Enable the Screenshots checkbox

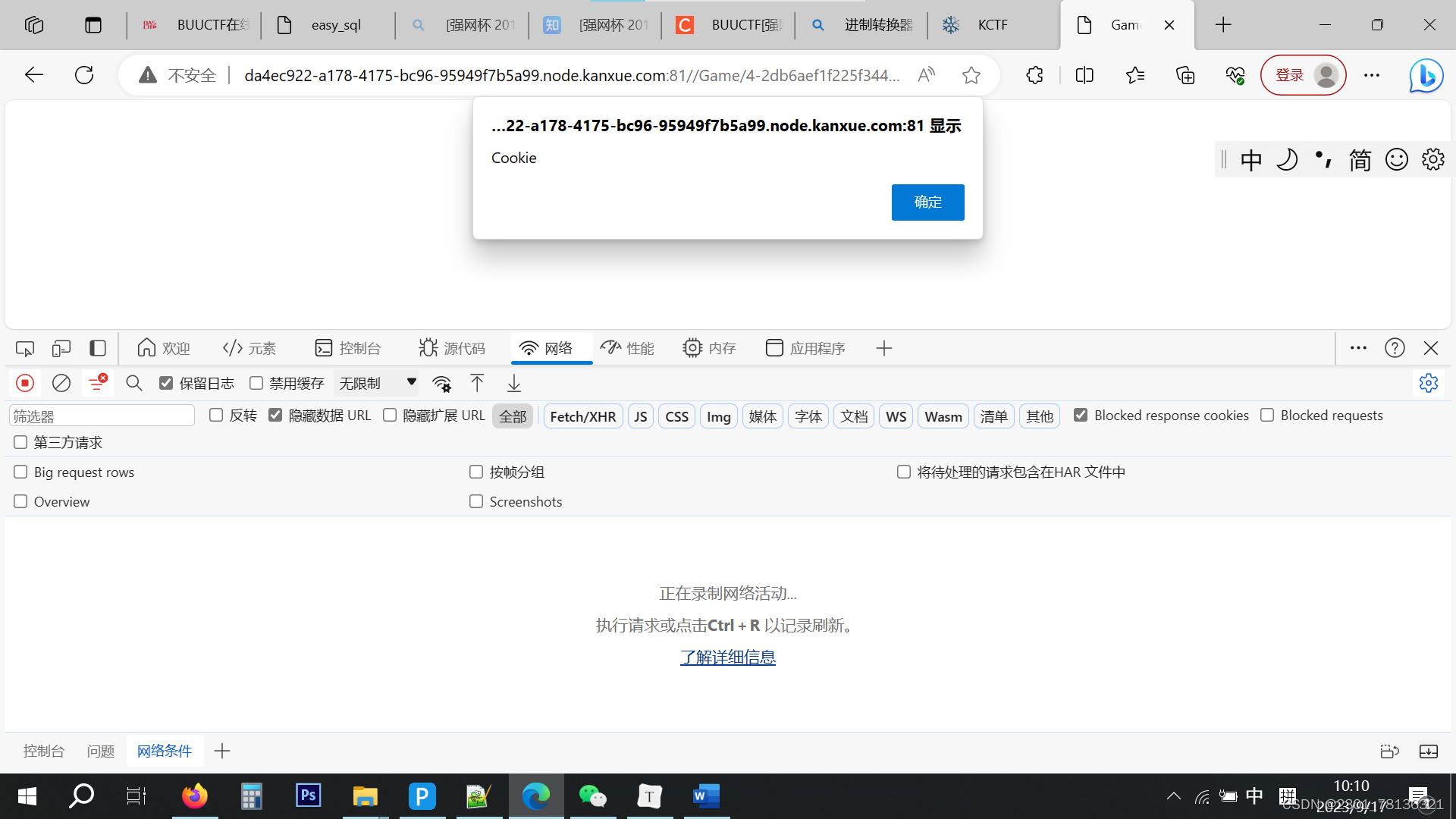coord(476,501)
